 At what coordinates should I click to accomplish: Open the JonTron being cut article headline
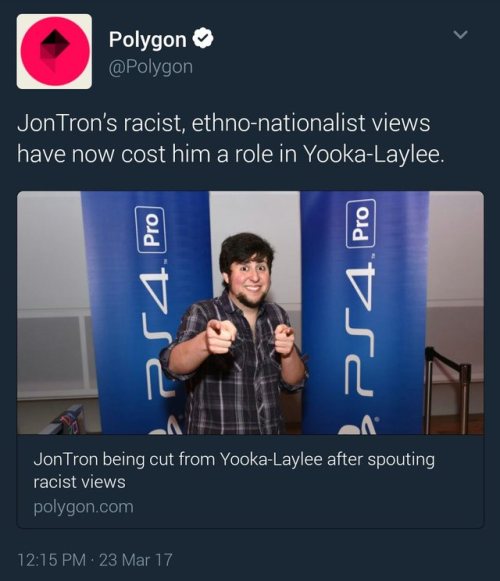[x=234, y=471]
